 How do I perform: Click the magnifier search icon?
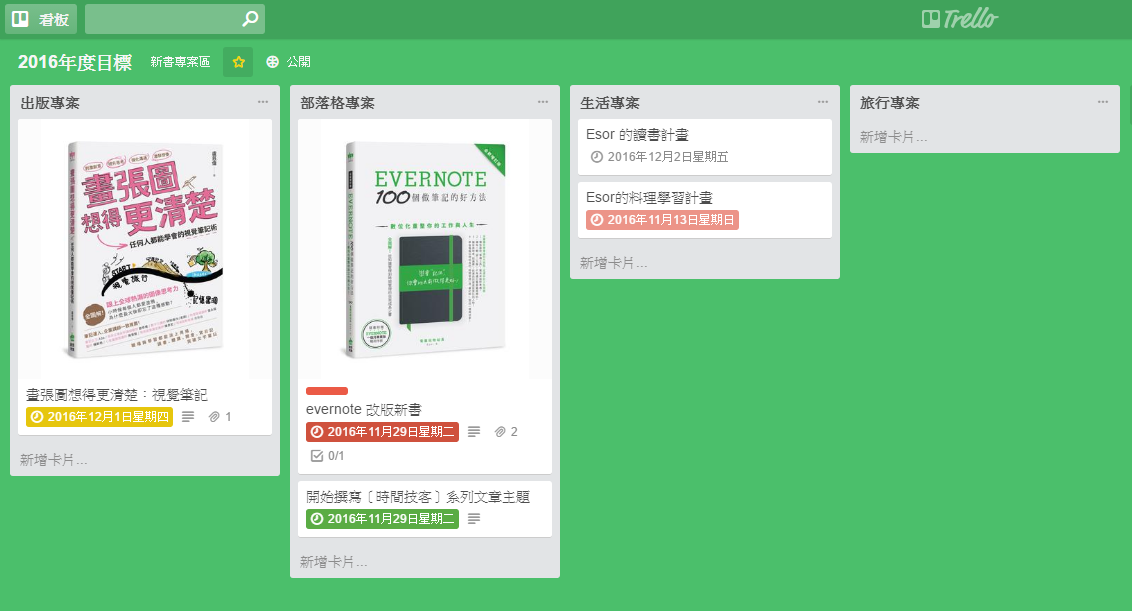pos(250,19)
